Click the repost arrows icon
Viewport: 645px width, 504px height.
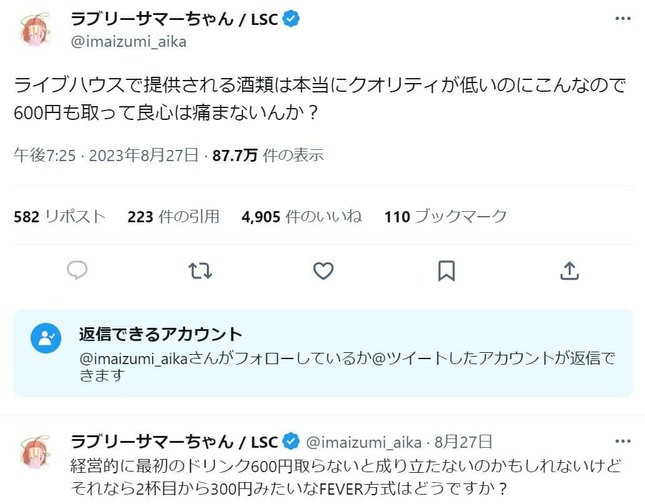pyautogui.click(x=200, y=270)
